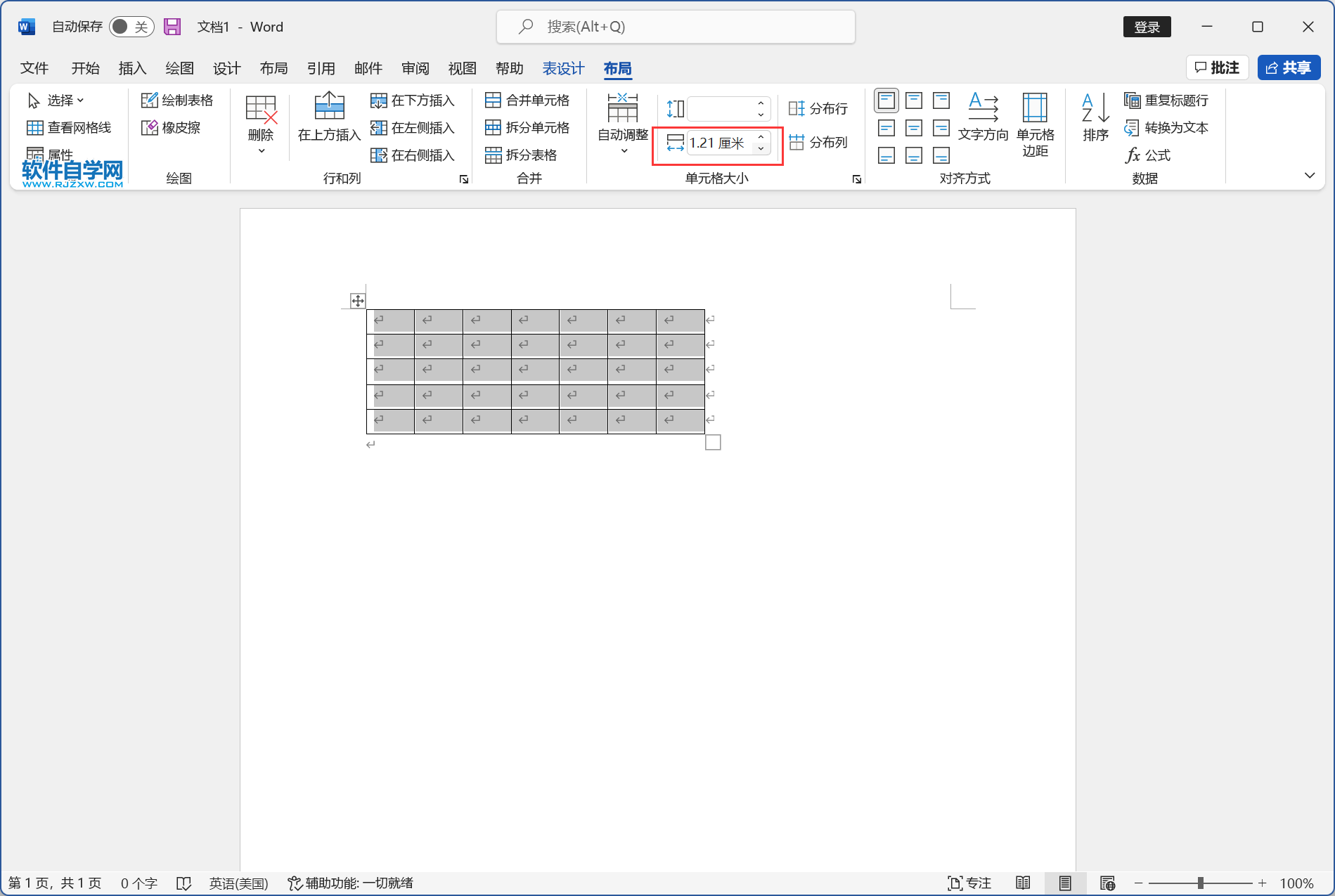Collapse the ribbon with the chevron
1335x896 pixels.
1309,175
